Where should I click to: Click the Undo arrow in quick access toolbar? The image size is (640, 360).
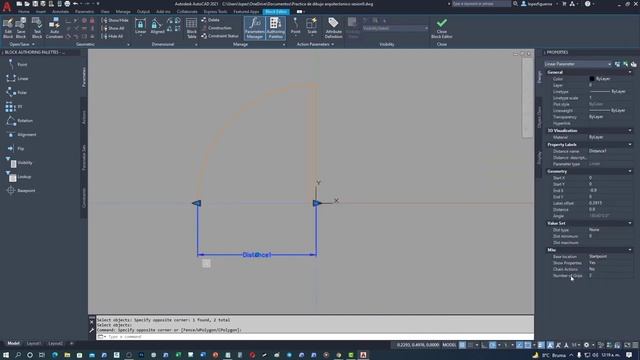click(x=76, y=4)
